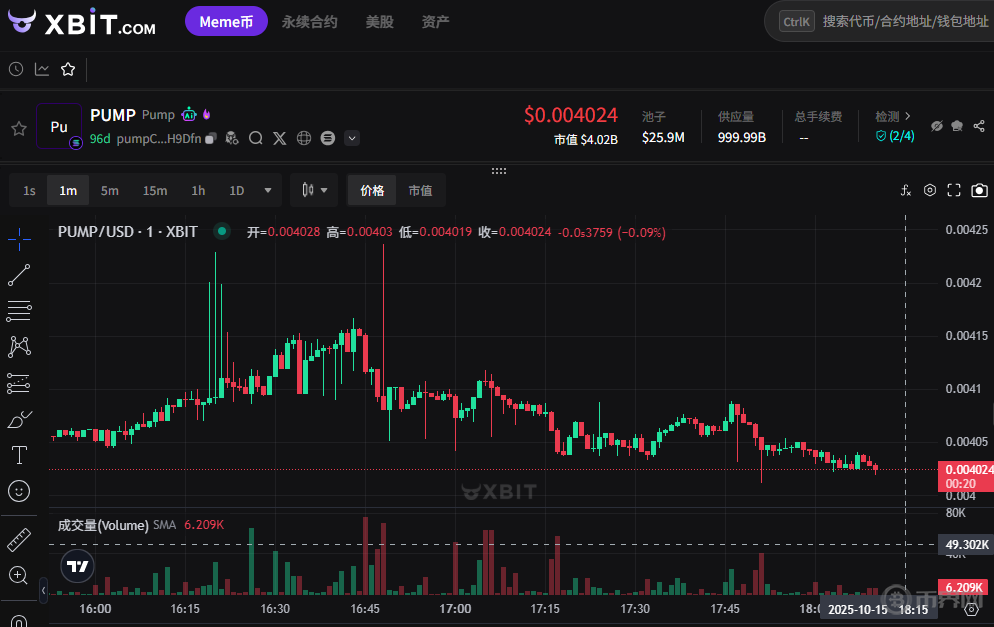Go to 永续合约 section
Viewport: 994px width, 627px height.
click(x=309, y=22)
